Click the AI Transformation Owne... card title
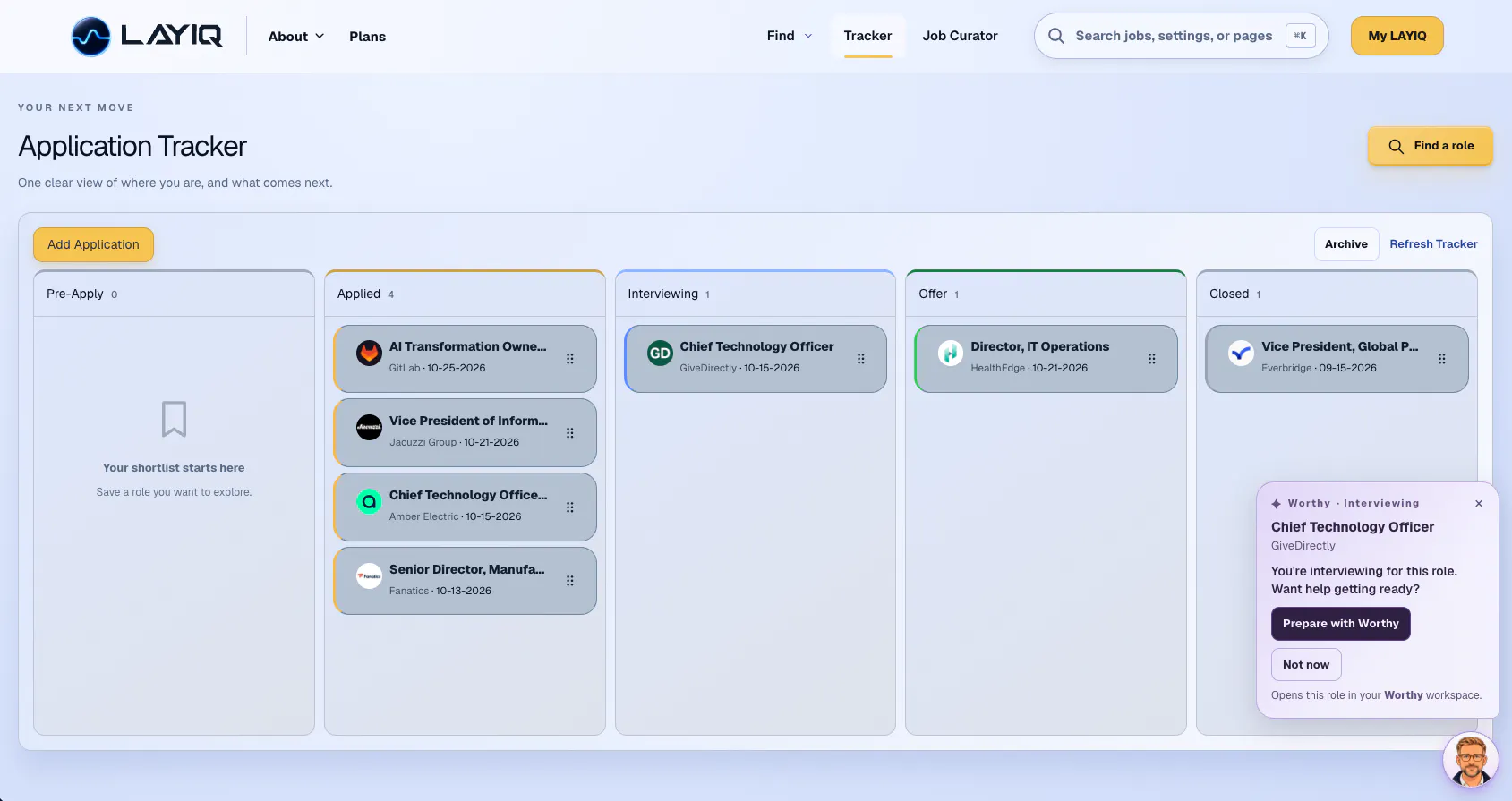 point(467,346)
